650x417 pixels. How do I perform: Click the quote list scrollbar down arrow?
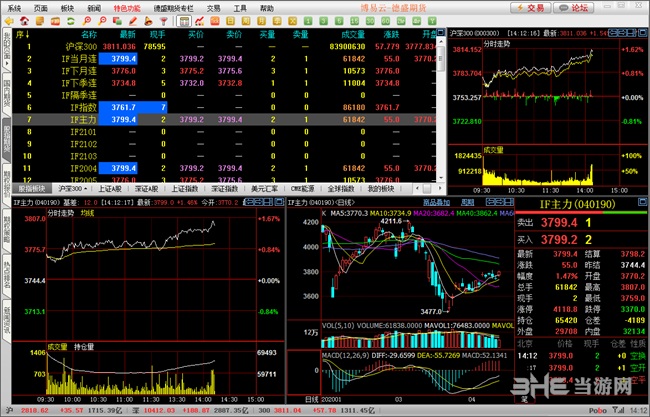coord(441,178)
